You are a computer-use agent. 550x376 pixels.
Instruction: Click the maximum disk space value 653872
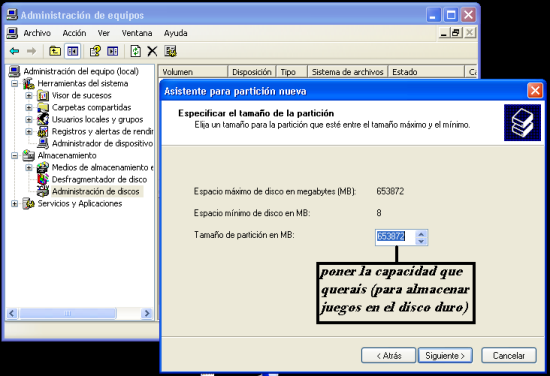click(x=390, y=191)
